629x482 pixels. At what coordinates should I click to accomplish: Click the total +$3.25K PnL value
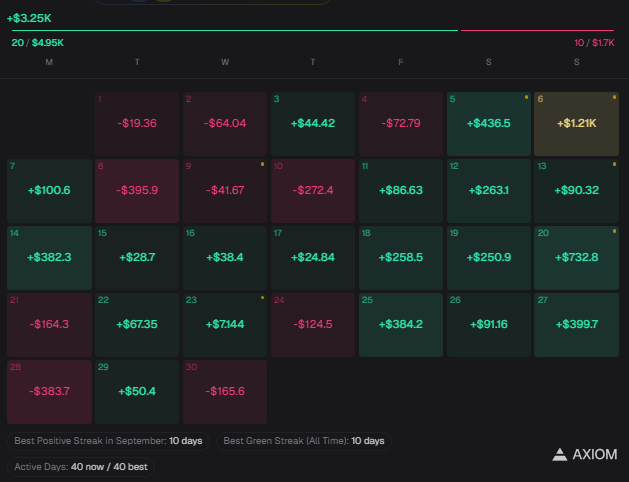click(29, 18)
